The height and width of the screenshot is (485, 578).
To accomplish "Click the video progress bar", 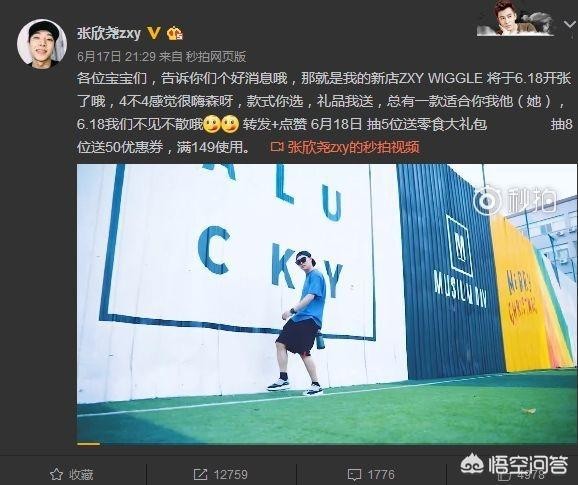I will pos(327,444).
